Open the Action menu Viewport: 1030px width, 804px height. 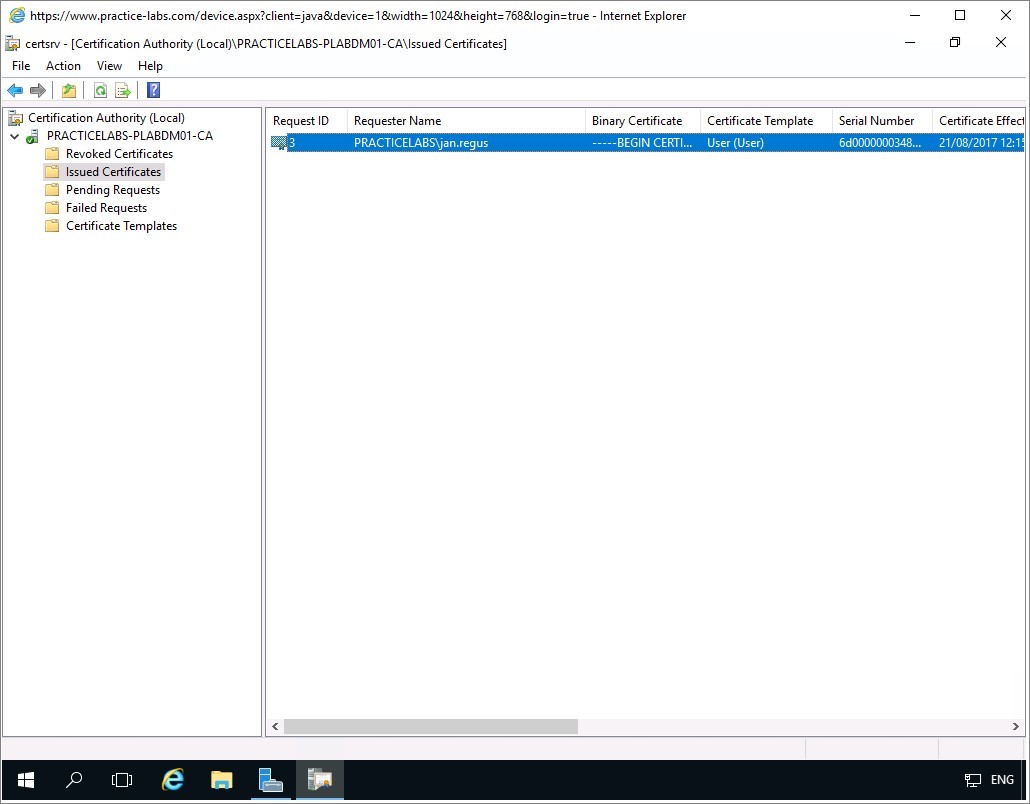click(63, 66)
